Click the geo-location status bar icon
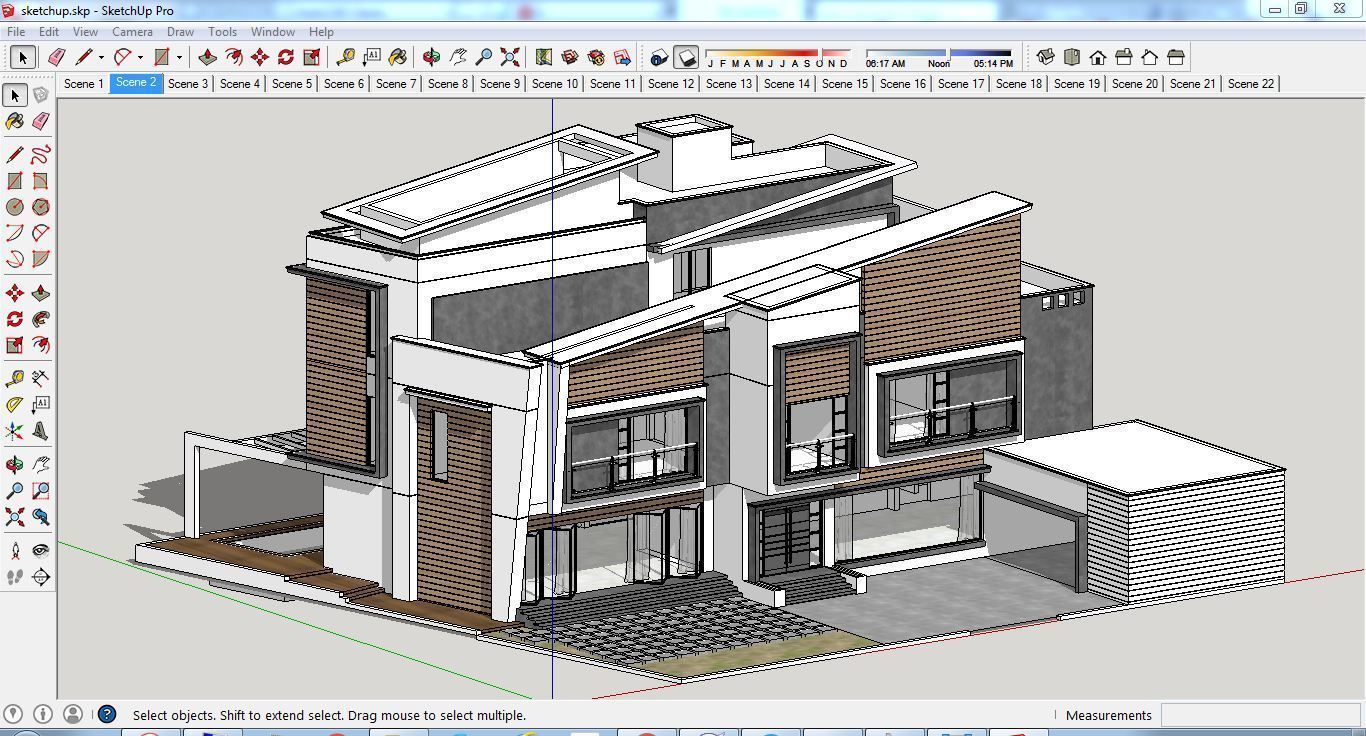Viewport: 1366px width, 736px height. [13, 714]
